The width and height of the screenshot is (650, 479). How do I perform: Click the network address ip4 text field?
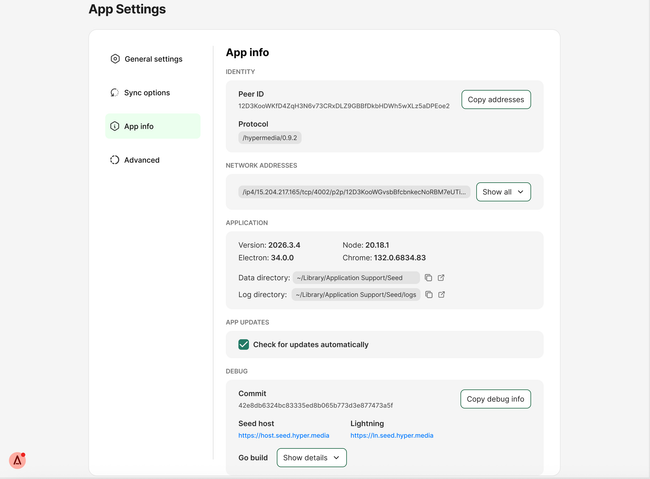[354, 191]
